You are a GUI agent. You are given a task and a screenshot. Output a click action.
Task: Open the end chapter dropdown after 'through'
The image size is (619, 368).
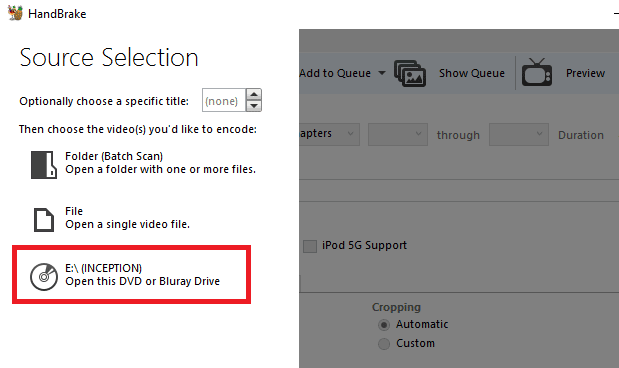click(x=519, y=134)
